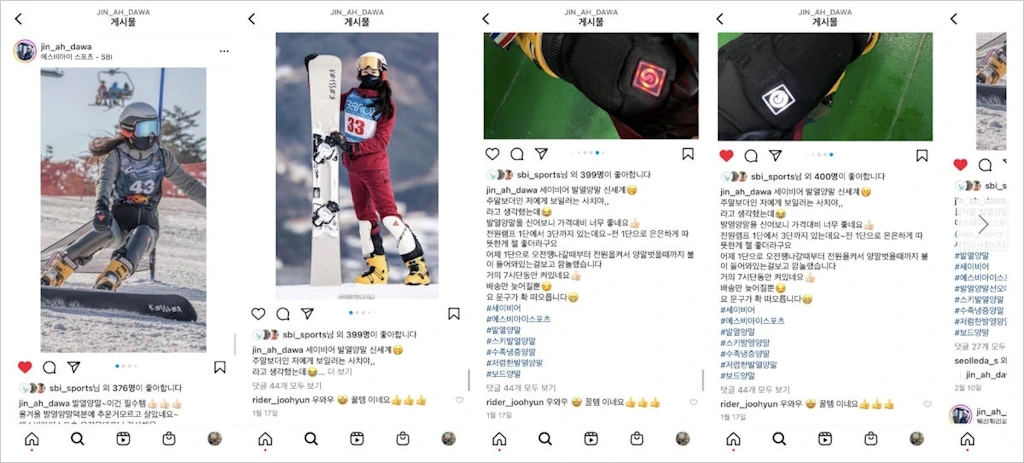Screen dimensions: 1024x463
Task: Bookmark the post showing 400 likes
Action: click(x=921, y=155)
